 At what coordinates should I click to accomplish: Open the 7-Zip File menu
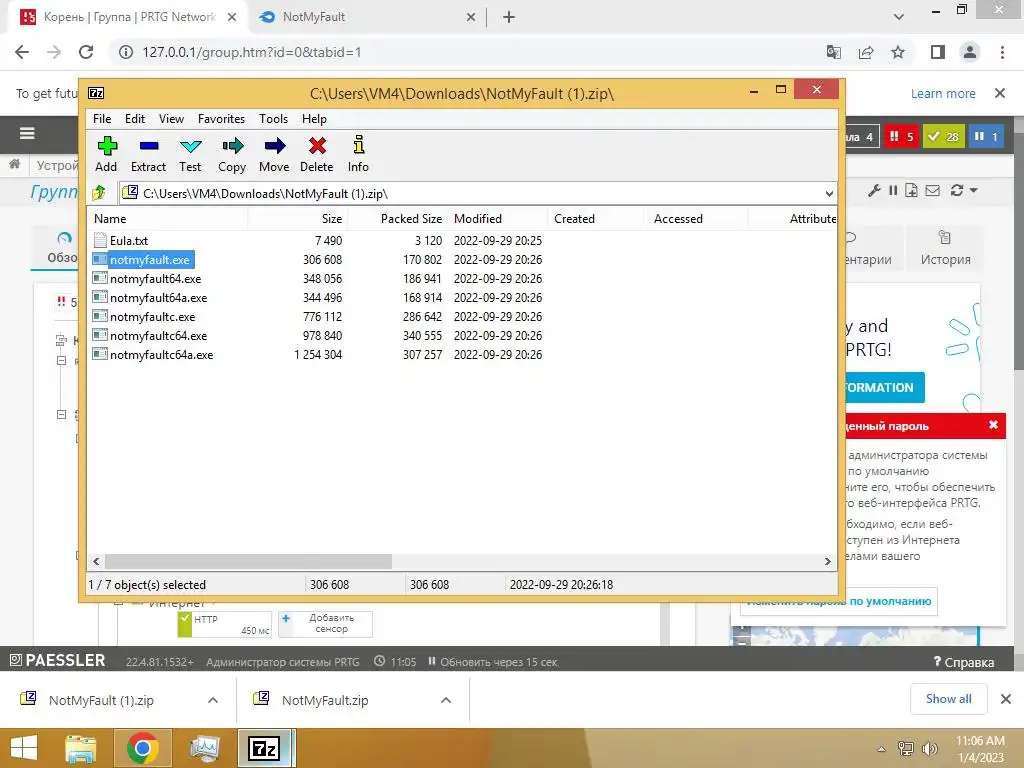[x=102, y=119]
